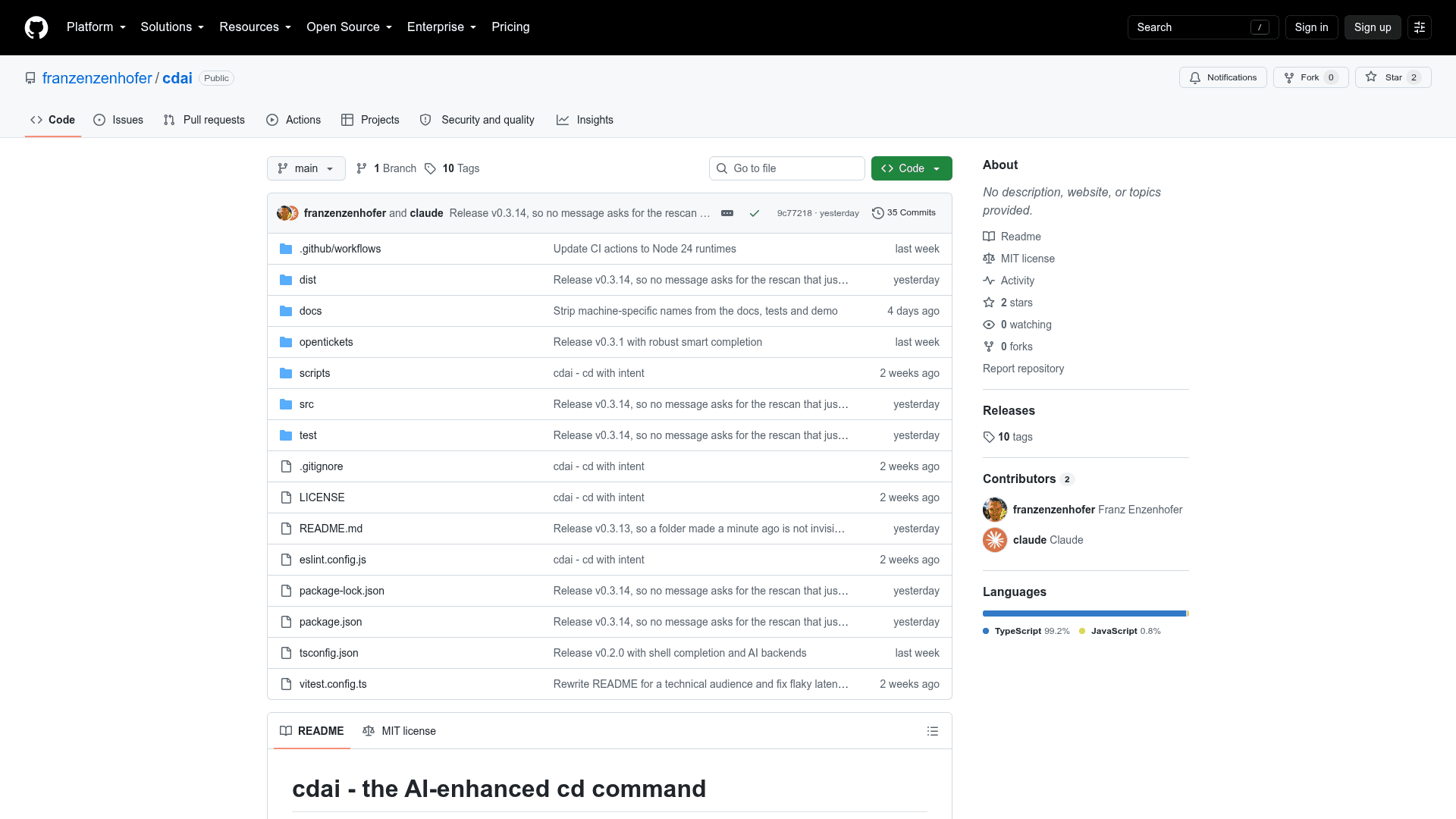1456x819 pixels.
Task: Expand the commit message ellipsis icon
Action: [x=727, y=213]
